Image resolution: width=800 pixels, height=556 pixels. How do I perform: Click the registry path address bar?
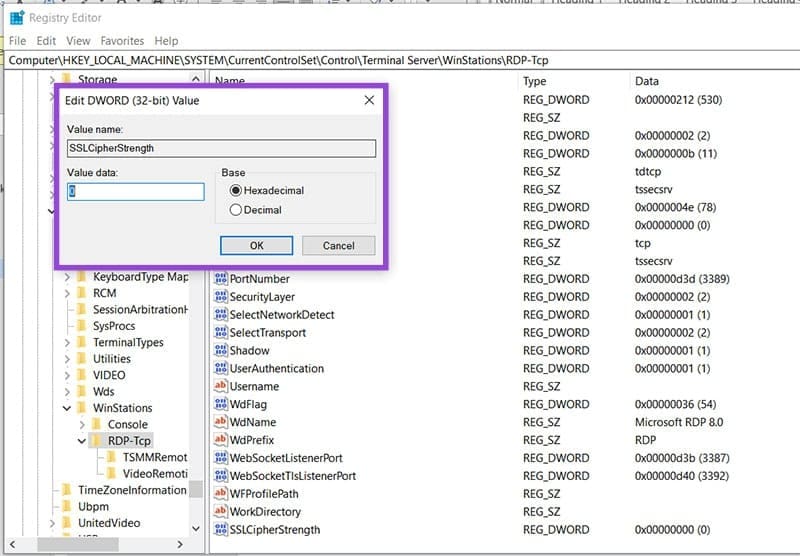402,60
